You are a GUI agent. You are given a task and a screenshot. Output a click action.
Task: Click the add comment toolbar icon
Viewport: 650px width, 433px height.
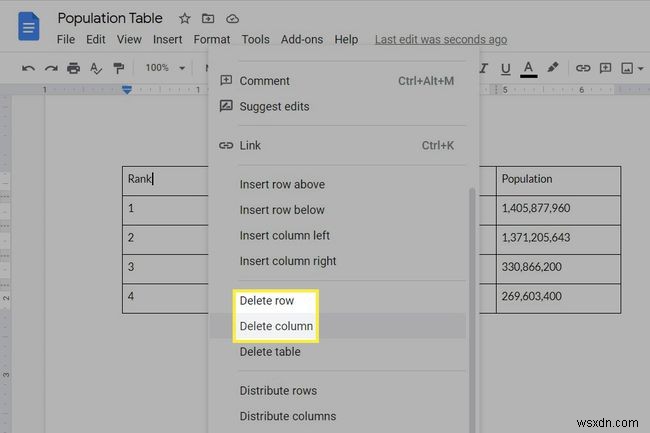(x=605, y=68)
